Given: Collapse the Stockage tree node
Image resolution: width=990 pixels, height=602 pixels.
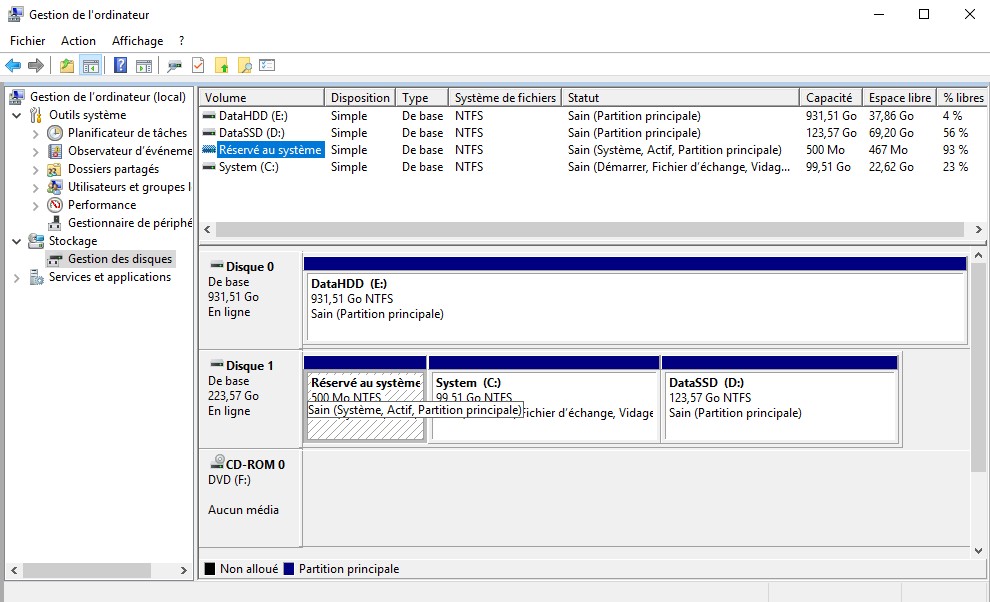Looking at the screenshot, I should 17,241.
